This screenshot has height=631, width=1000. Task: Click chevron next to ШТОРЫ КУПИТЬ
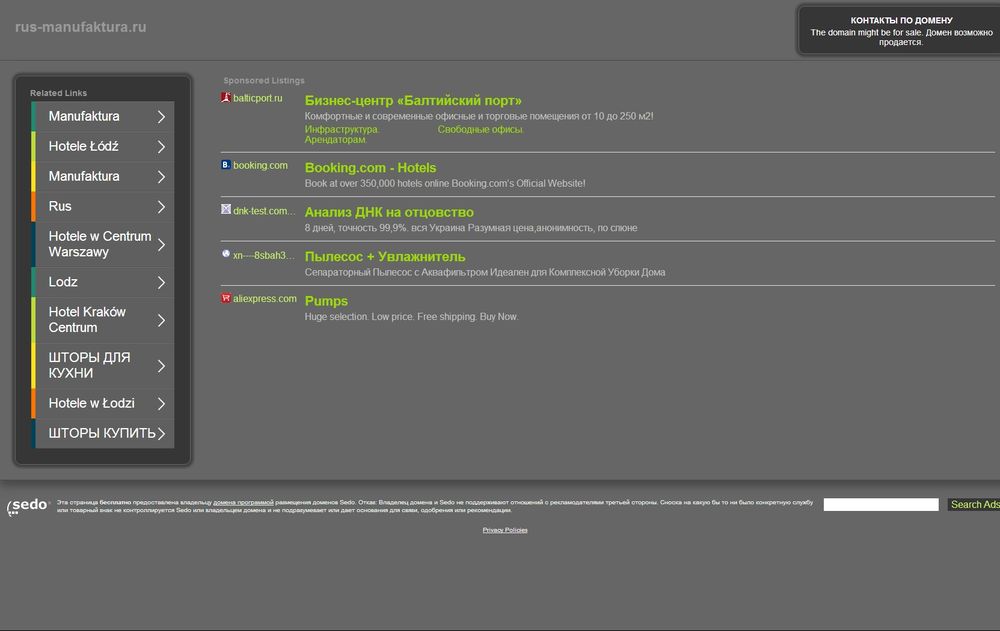161,434
